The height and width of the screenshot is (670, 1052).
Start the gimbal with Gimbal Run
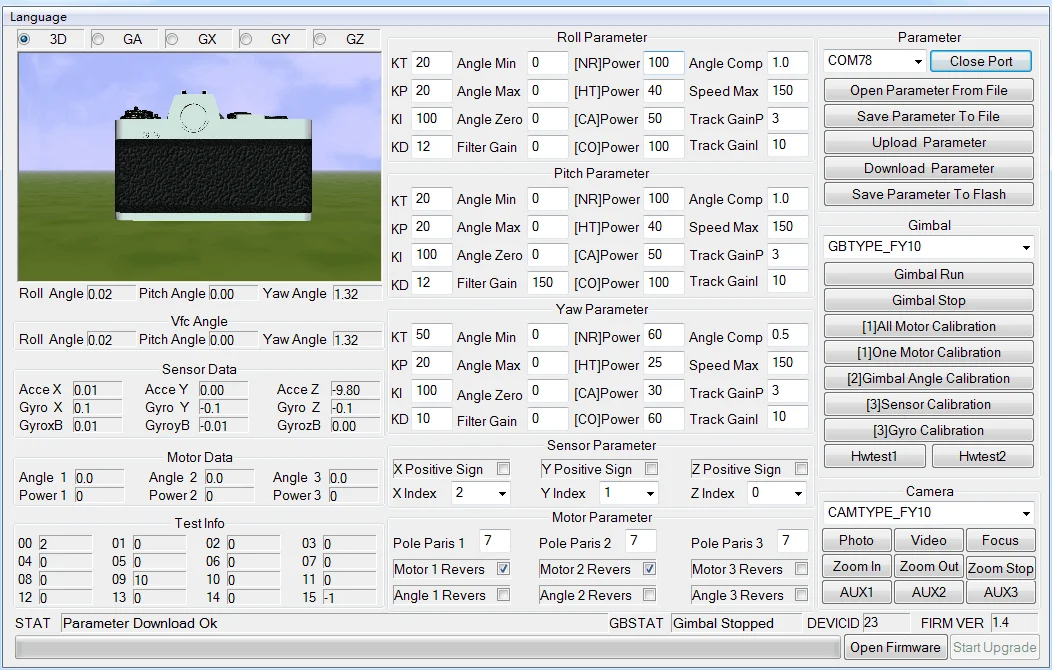point(929,274)
